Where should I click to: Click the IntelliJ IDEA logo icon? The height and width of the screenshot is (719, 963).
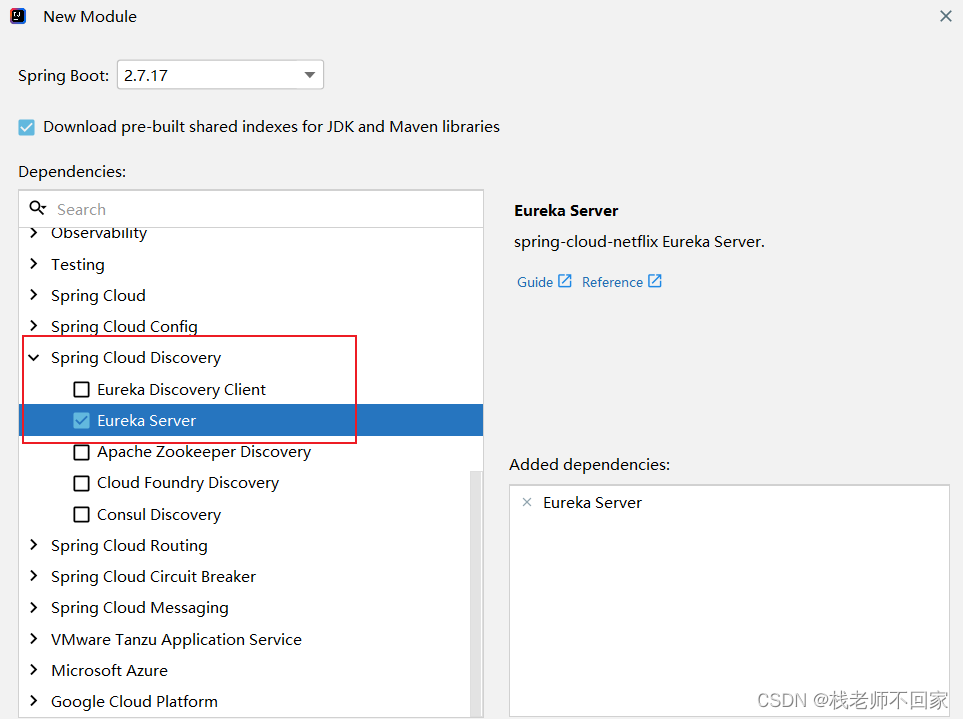pyautogui.click(x=18, y=16)
